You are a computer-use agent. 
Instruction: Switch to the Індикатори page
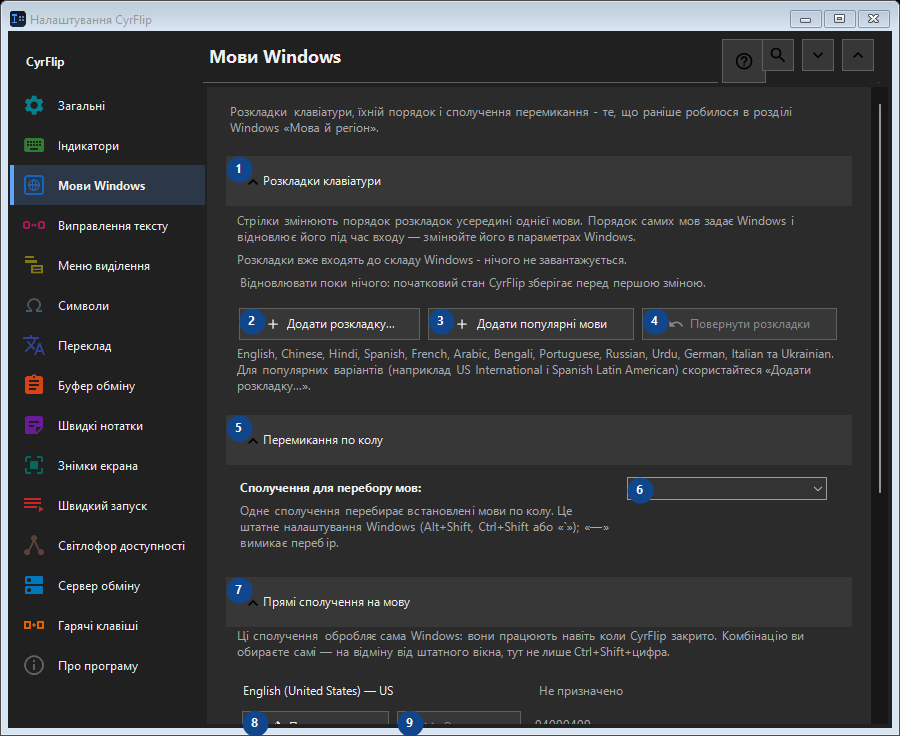(x=107, y=145)
